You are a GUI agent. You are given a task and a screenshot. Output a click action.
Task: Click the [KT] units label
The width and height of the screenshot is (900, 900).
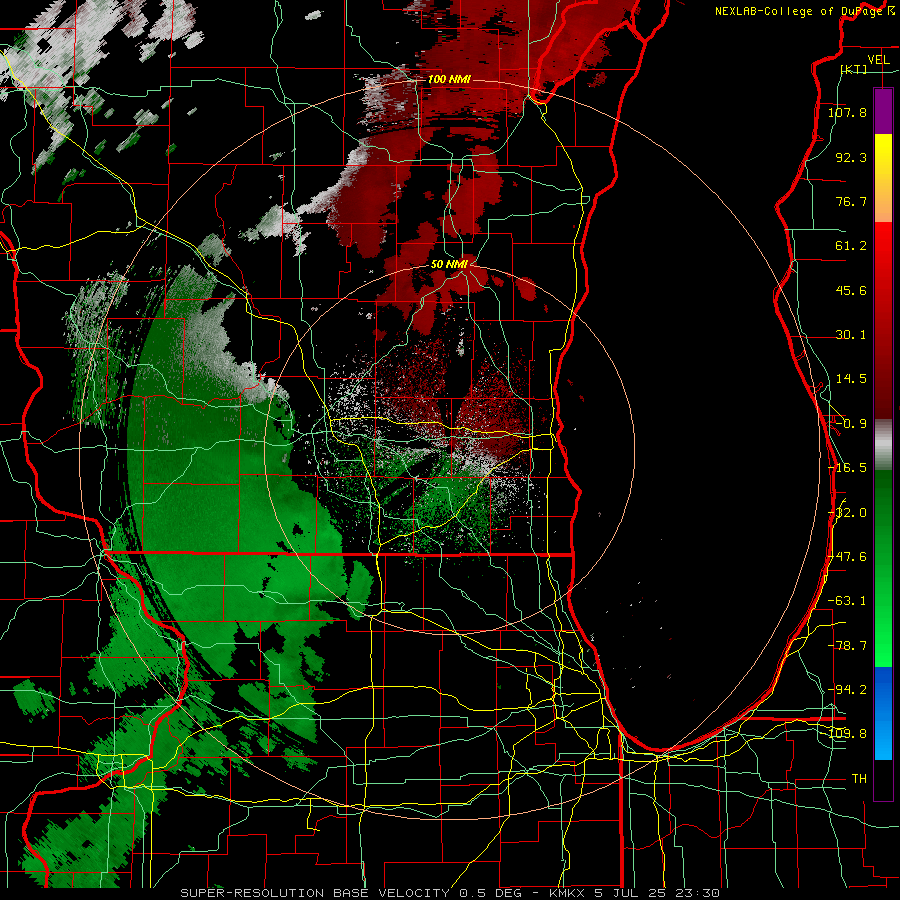click(854, 69)
